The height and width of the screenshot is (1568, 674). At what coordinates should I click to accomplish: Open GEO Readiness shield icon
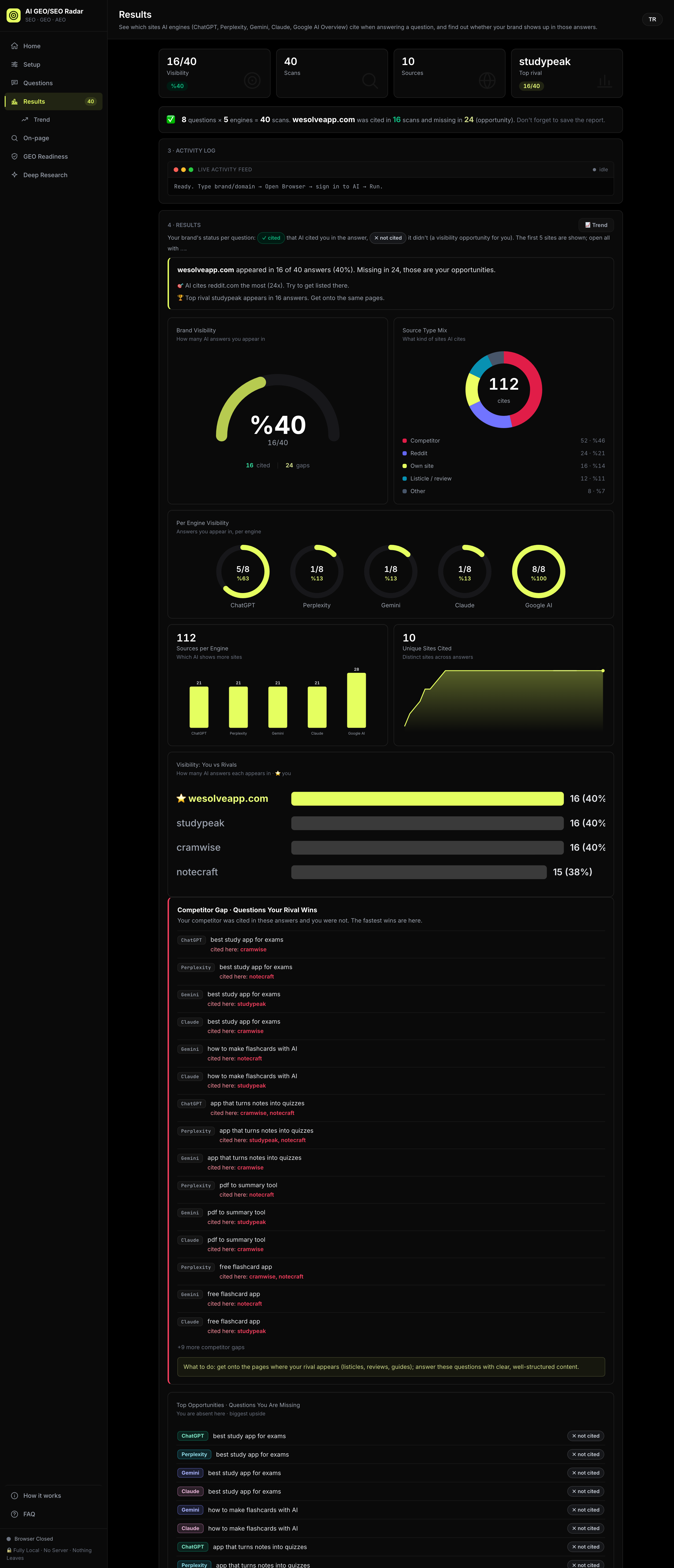pos(15,156)
